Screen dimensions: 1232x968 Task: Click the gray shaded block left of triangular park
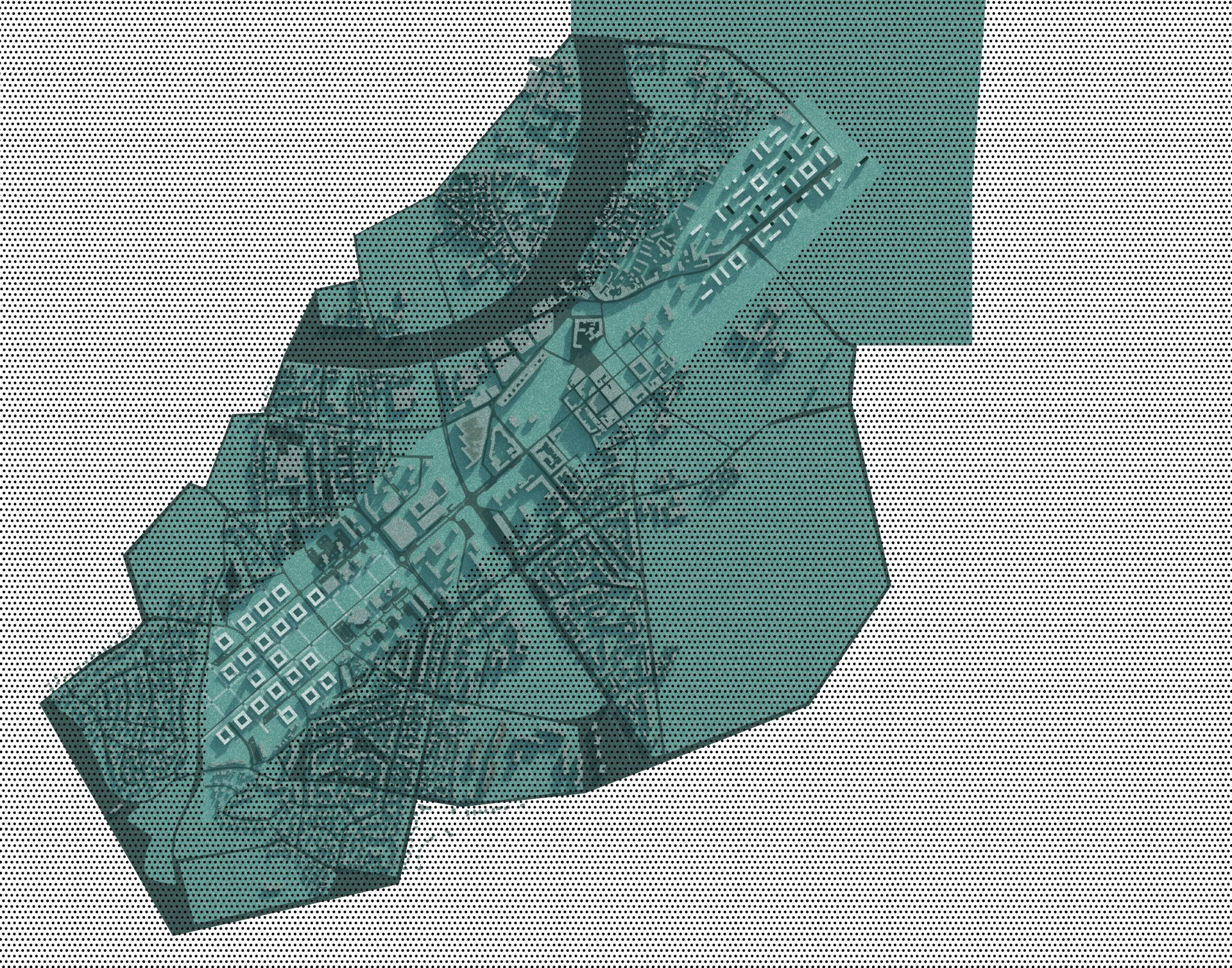coord(472,436)
